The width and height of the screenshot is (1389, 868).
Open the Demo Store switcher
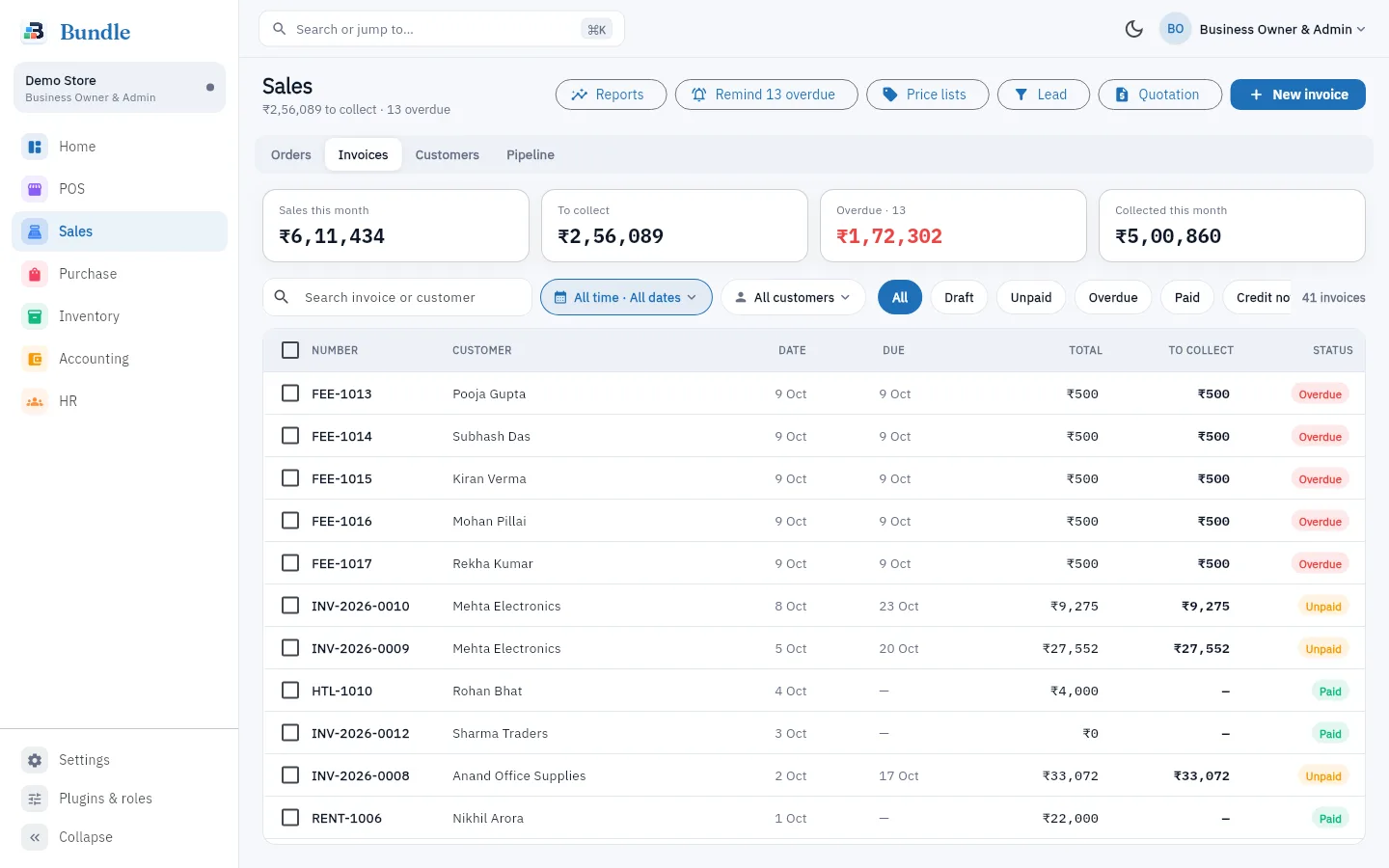pos(120,88)
